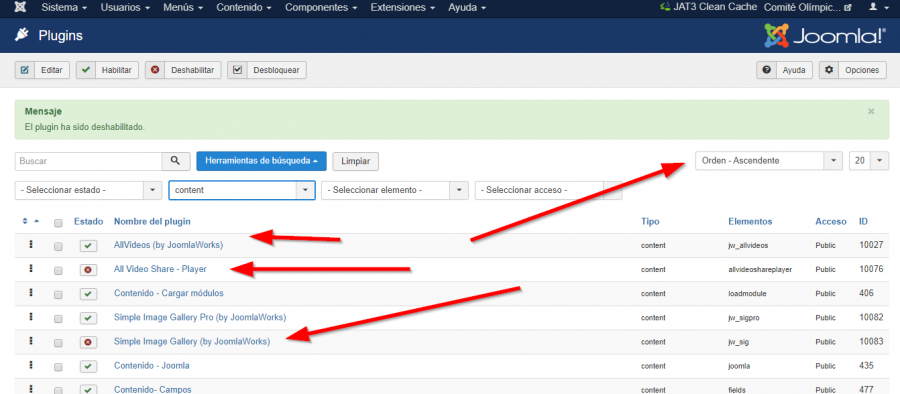The height and width of the screenshot is (394, 900).
Task: Open the Componentes menu
Action: (x=321, y=8)
